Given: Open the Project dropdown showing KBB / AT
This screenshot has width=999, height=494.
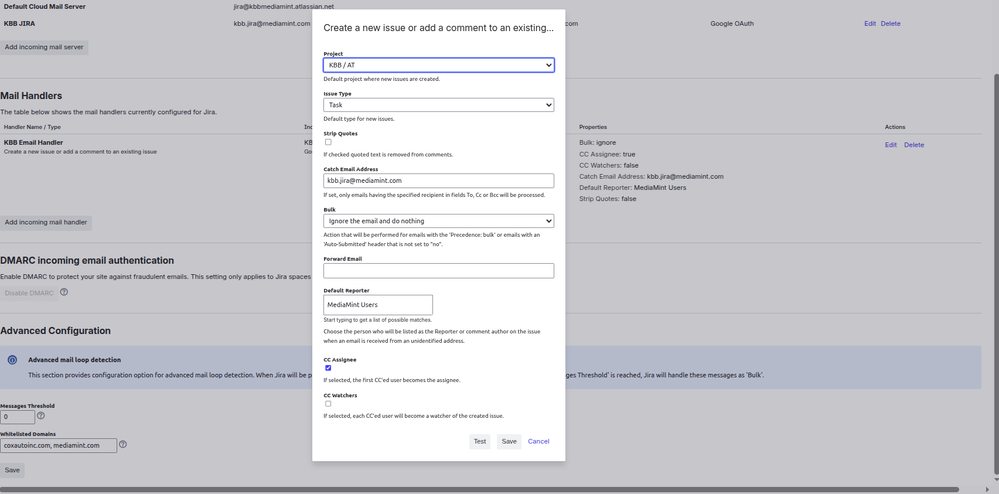Looking at the screenshot, I should click(438, 65).
